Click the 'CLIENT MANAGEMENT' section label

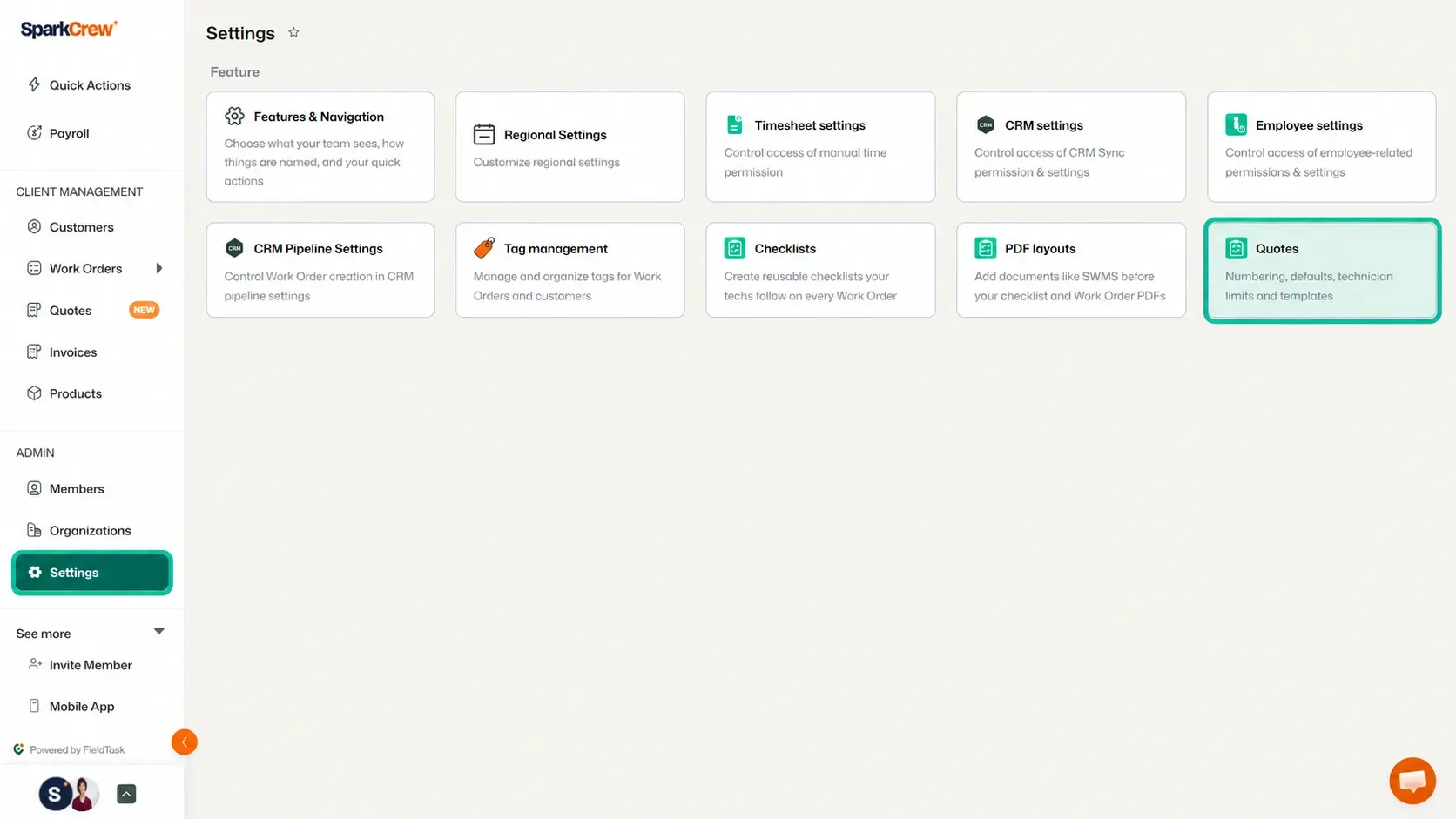pos(79,191)
